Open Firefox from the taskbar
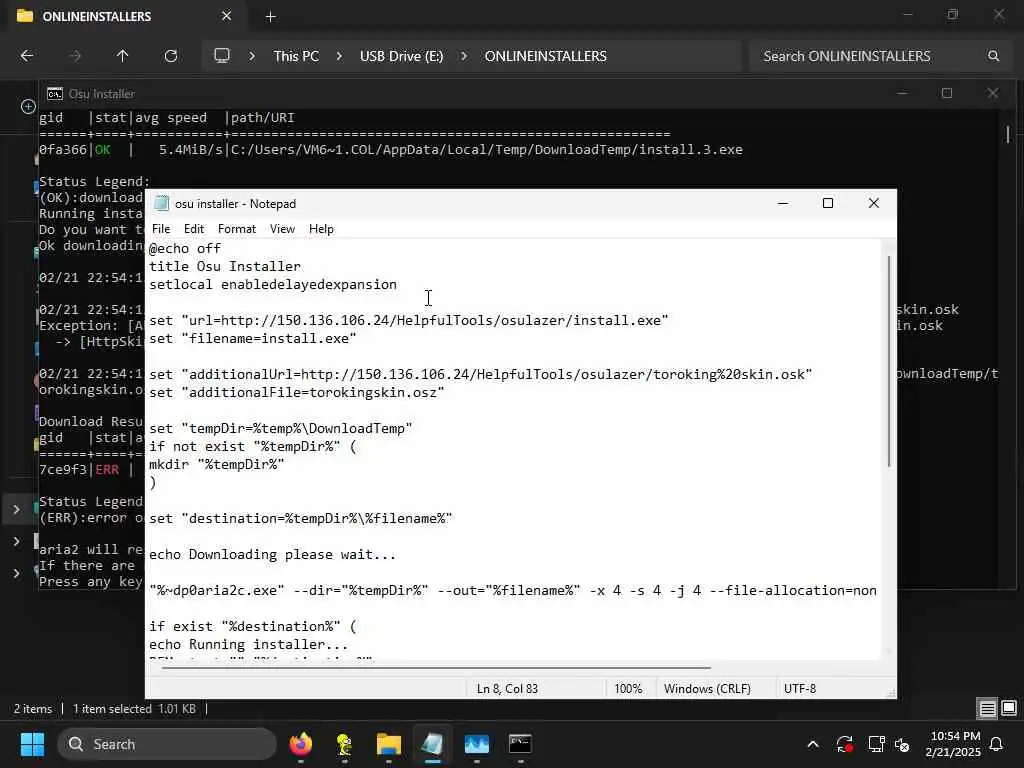 click(301, 744)
